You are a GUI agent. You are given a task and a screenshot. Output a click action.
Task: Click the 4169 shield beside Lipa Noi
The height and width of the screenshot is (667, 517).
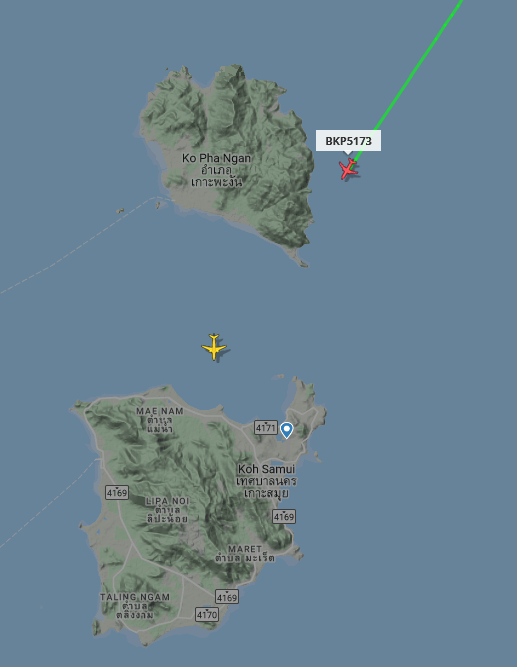pos(117,493)
